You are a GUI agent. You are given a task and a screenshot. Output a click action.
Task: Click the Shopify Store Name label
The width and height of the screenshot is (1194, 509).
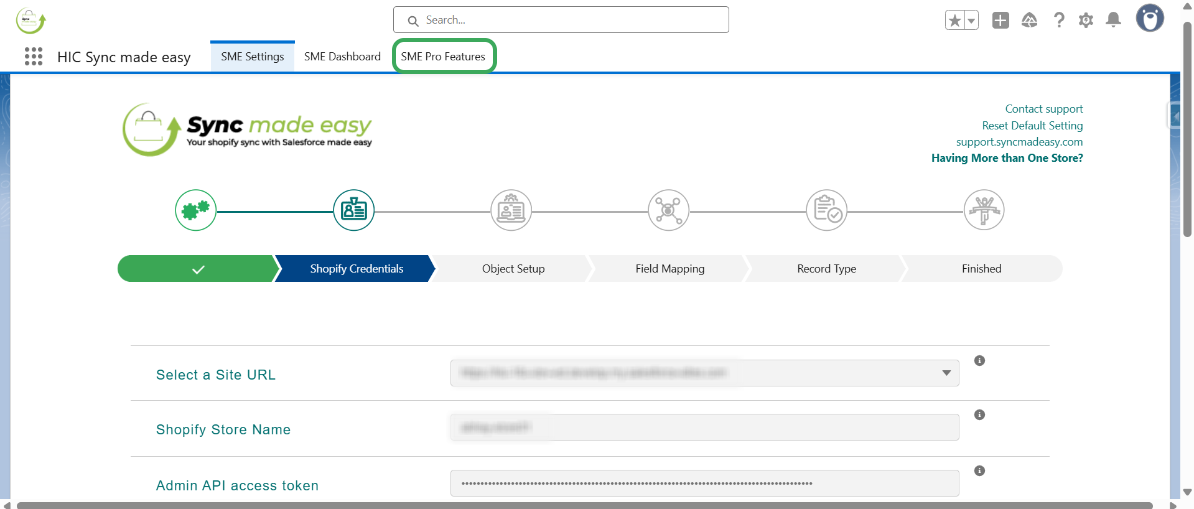click(223, 430)
